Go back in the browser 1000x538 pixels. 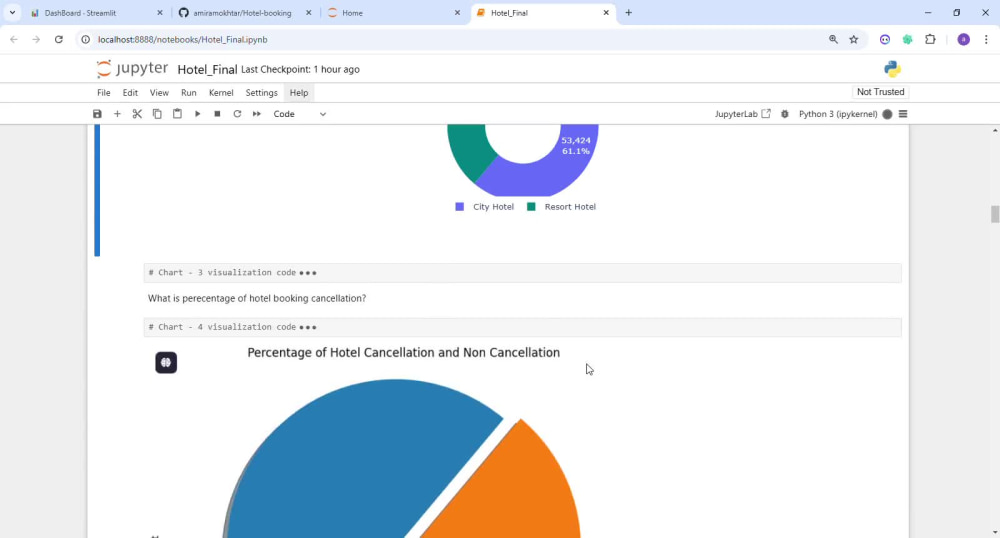click(x=14, y=40)
